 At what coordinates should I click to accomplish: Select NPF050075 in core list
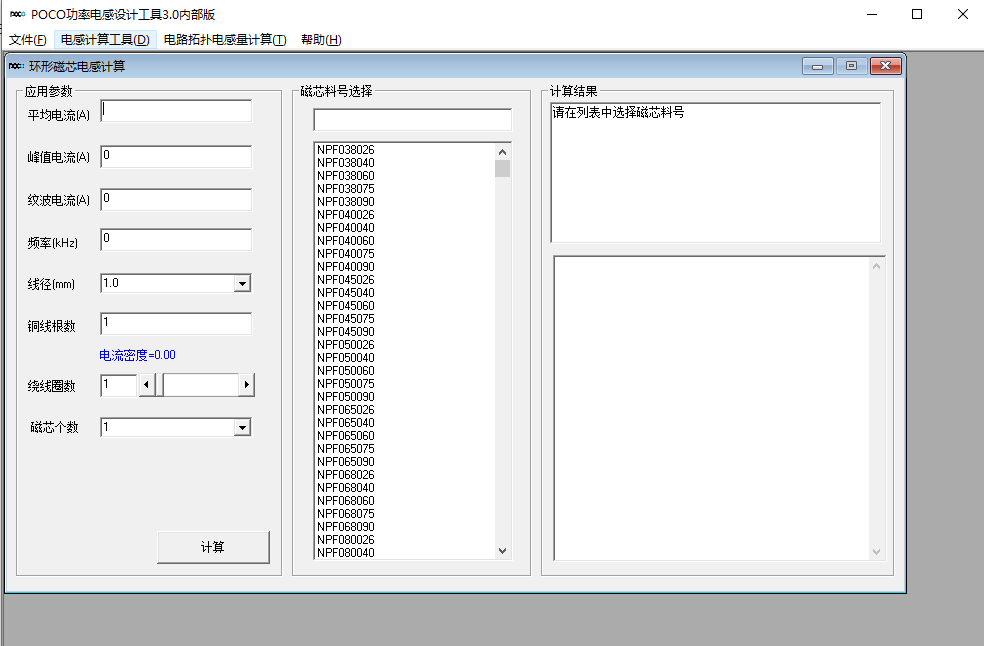[405, 384]
